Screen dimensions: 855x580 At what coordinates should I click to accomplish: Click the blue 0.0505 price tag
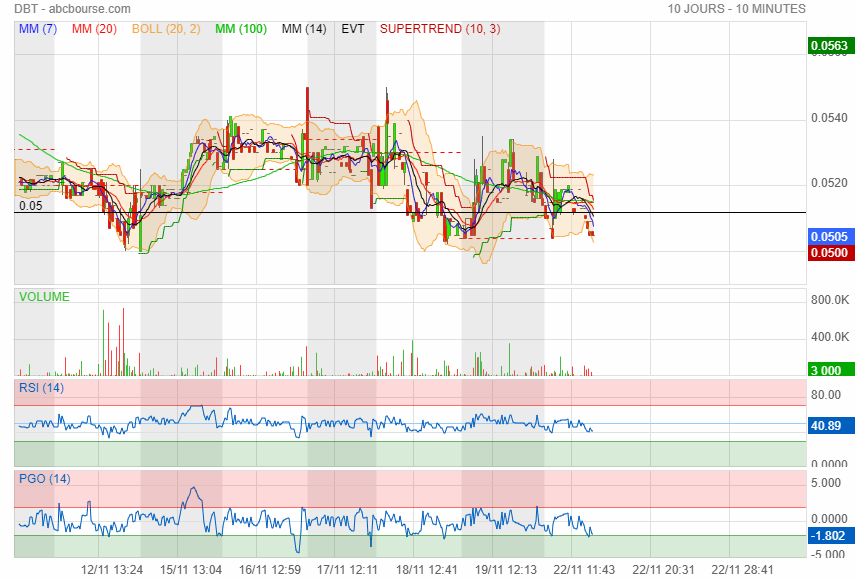pyautogui.click(x=830, y=237)
